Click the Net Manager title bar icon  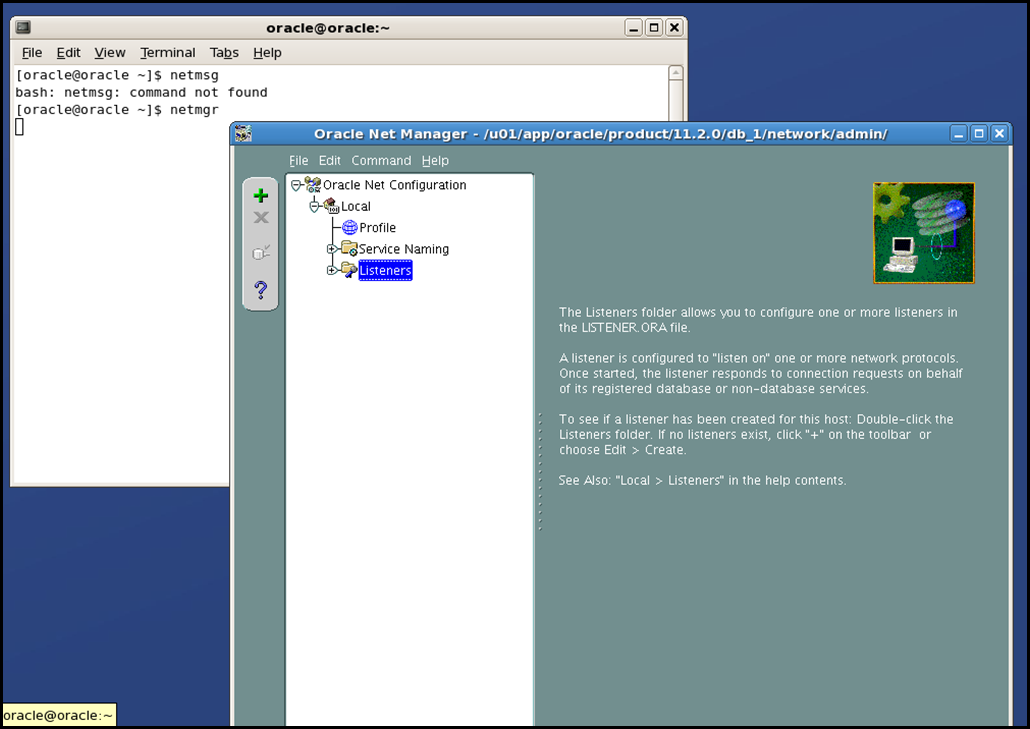pos(244,133)
